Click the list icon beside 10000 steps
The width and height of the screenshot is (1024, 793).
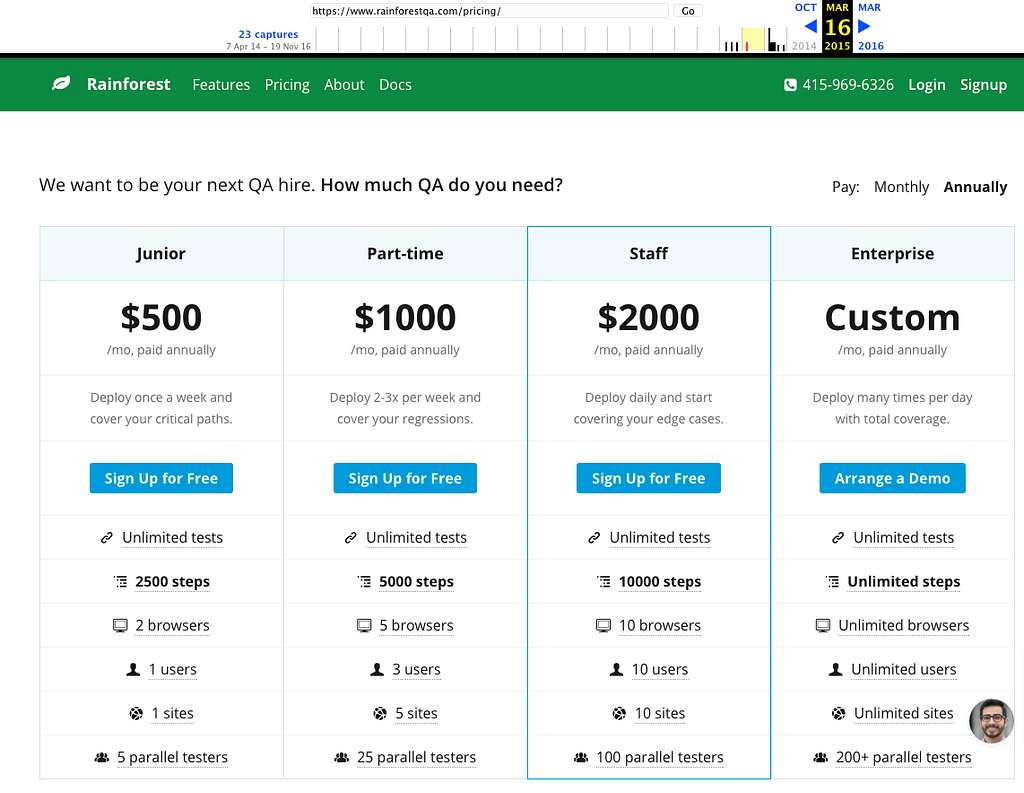click(x=604, y=581)
